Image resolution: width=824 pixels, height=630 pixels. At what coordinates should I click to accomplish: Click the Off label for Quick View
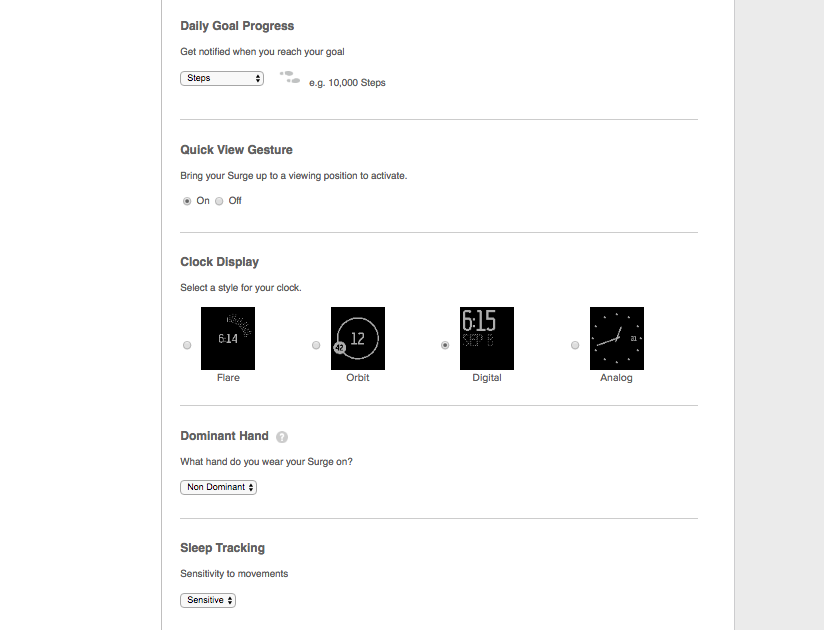235,201
